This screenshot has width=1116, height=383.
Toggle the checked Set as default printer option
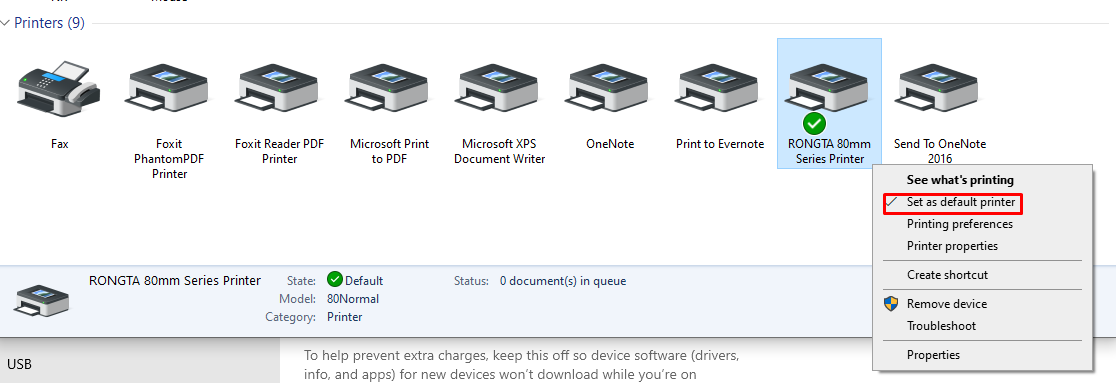[x=953, y=202]
